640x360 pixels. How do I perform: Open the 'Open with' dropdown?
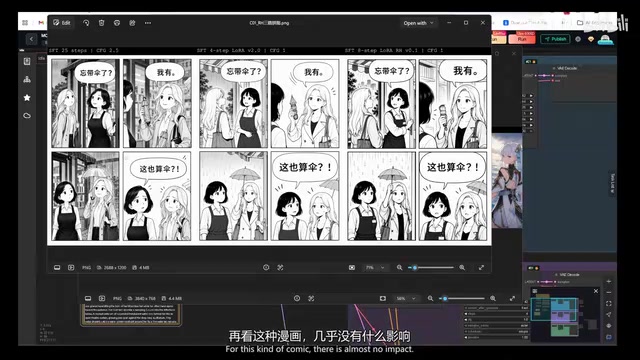click(x=418, y=23)
